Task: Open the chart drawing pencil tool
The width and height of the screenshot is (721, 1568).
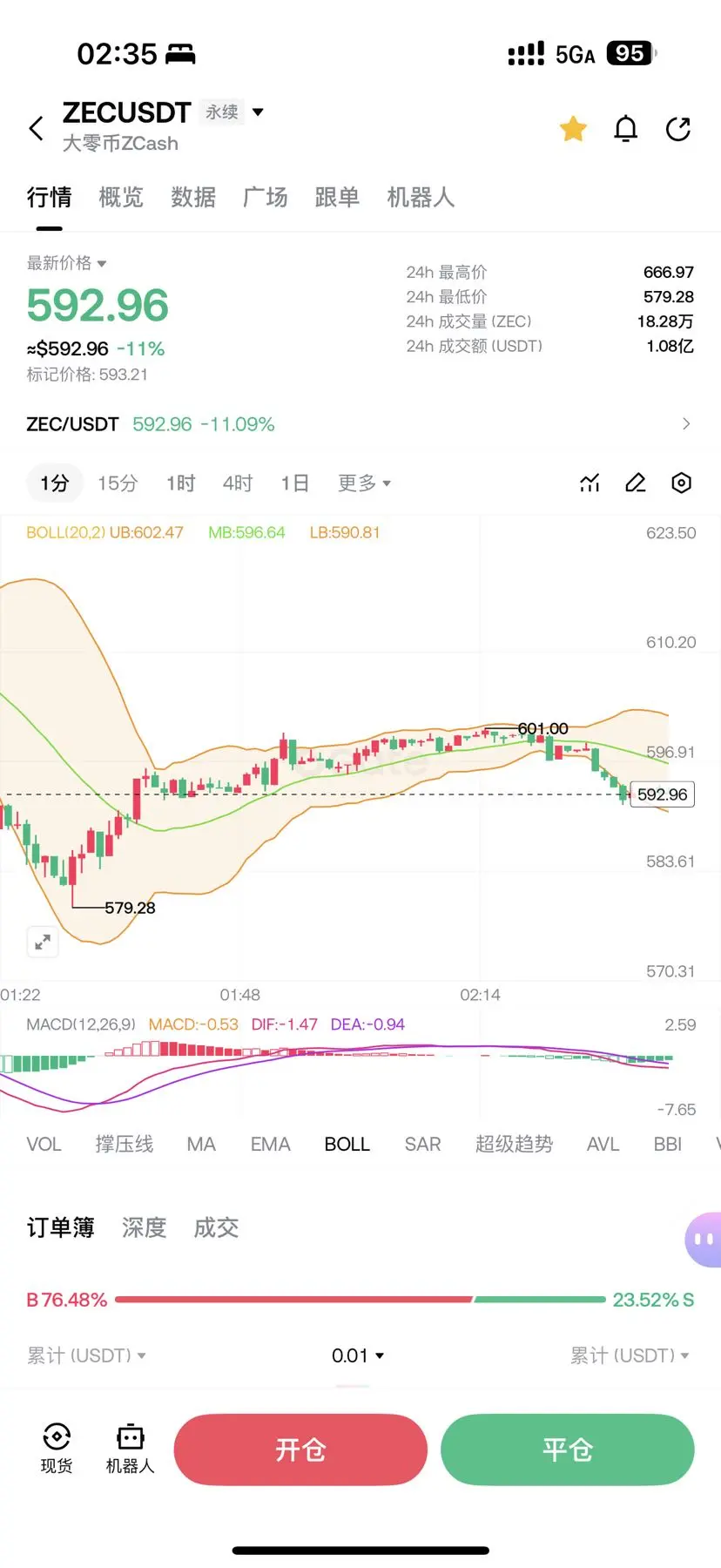Action: (636, 483)
